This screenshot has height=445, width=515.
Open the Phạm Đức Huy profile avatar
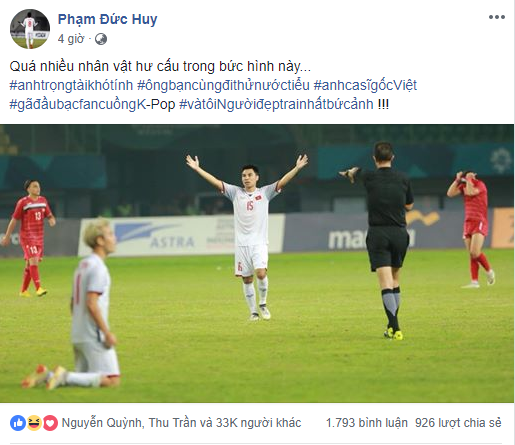pyautogui.click(x=30, y=29)
